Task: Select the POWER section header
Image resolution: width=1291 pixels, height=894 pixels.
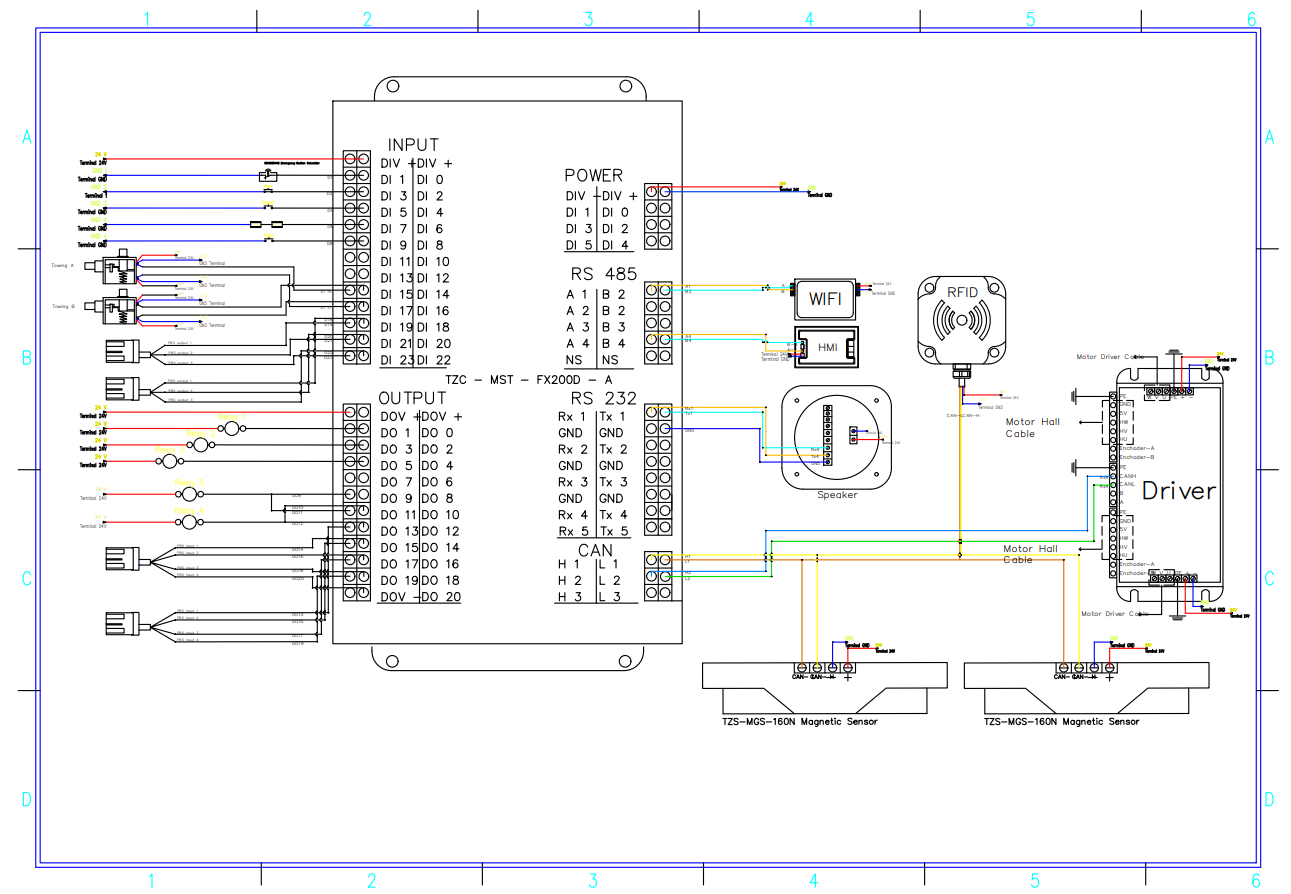Action: click(x=593, y=175)
